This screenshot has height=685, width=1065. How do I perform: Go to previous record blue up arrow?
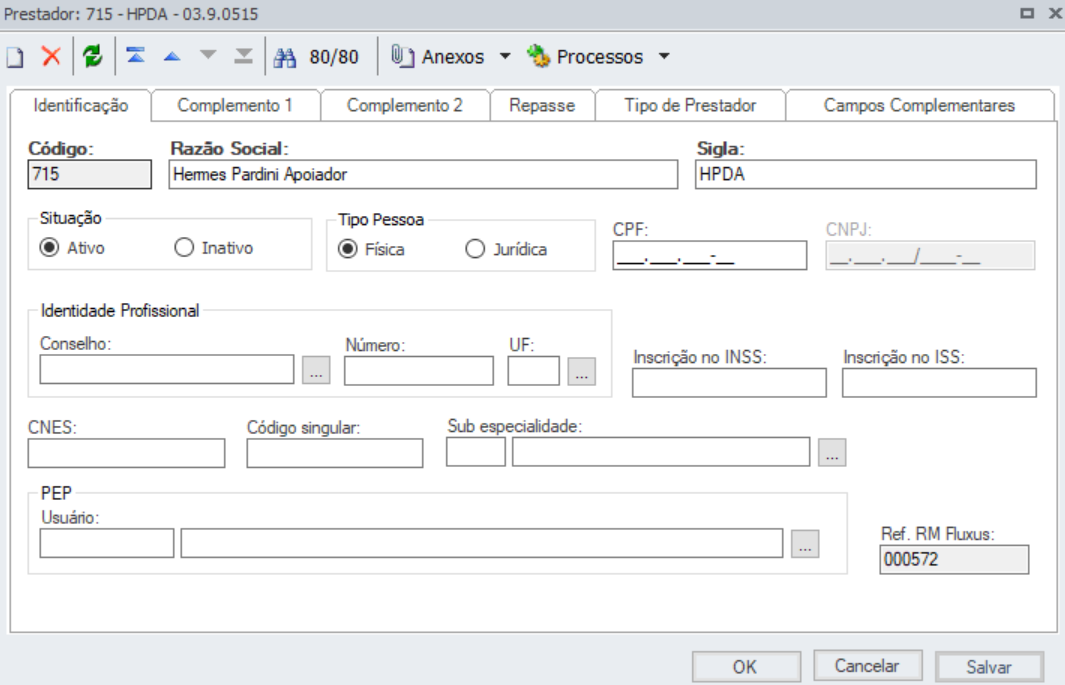[x=172, y=56]
